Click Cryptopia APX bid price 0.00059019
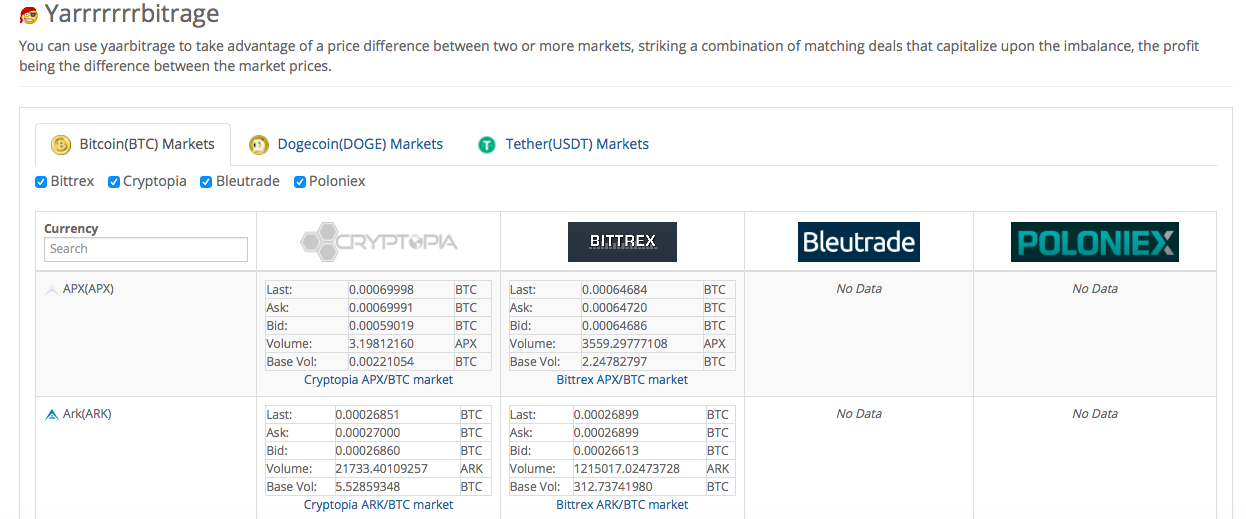Screen dimensions: 1246x519 (x=381, y=326)
